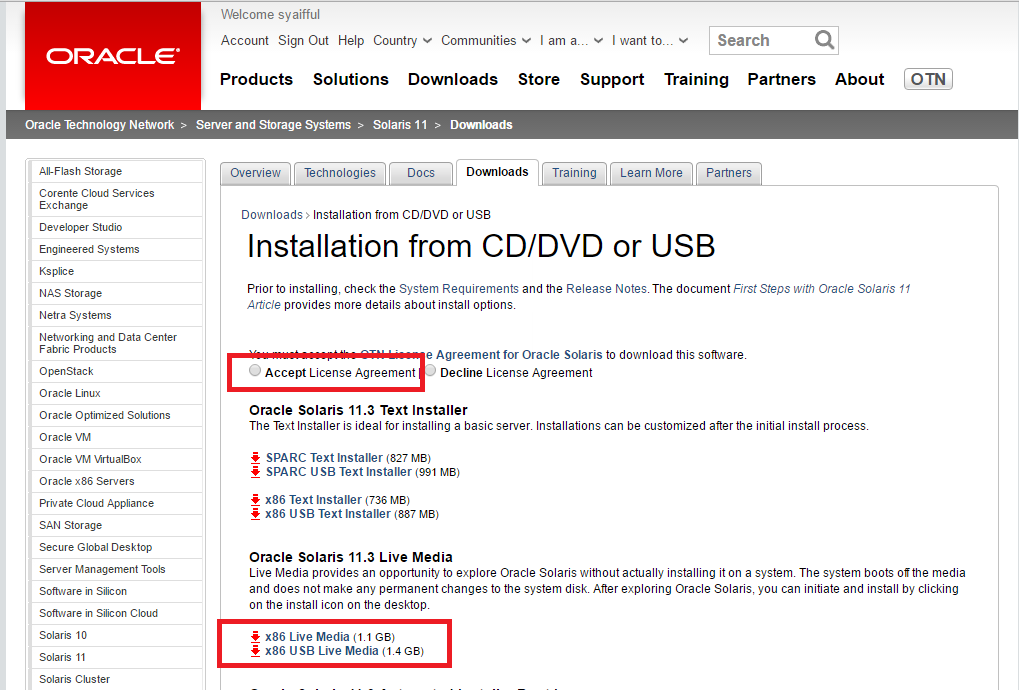Open Store in main navigation
This screenshot has height=690, width=1019.
(539, 79)
